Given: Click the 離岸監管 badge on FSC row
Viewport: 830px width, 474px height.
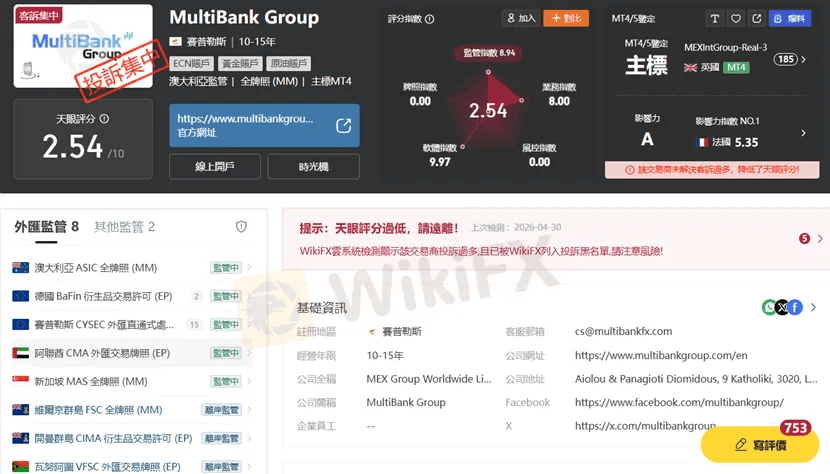Looking at the screenshot, I should pyautogui.click(x=221, y=410).
